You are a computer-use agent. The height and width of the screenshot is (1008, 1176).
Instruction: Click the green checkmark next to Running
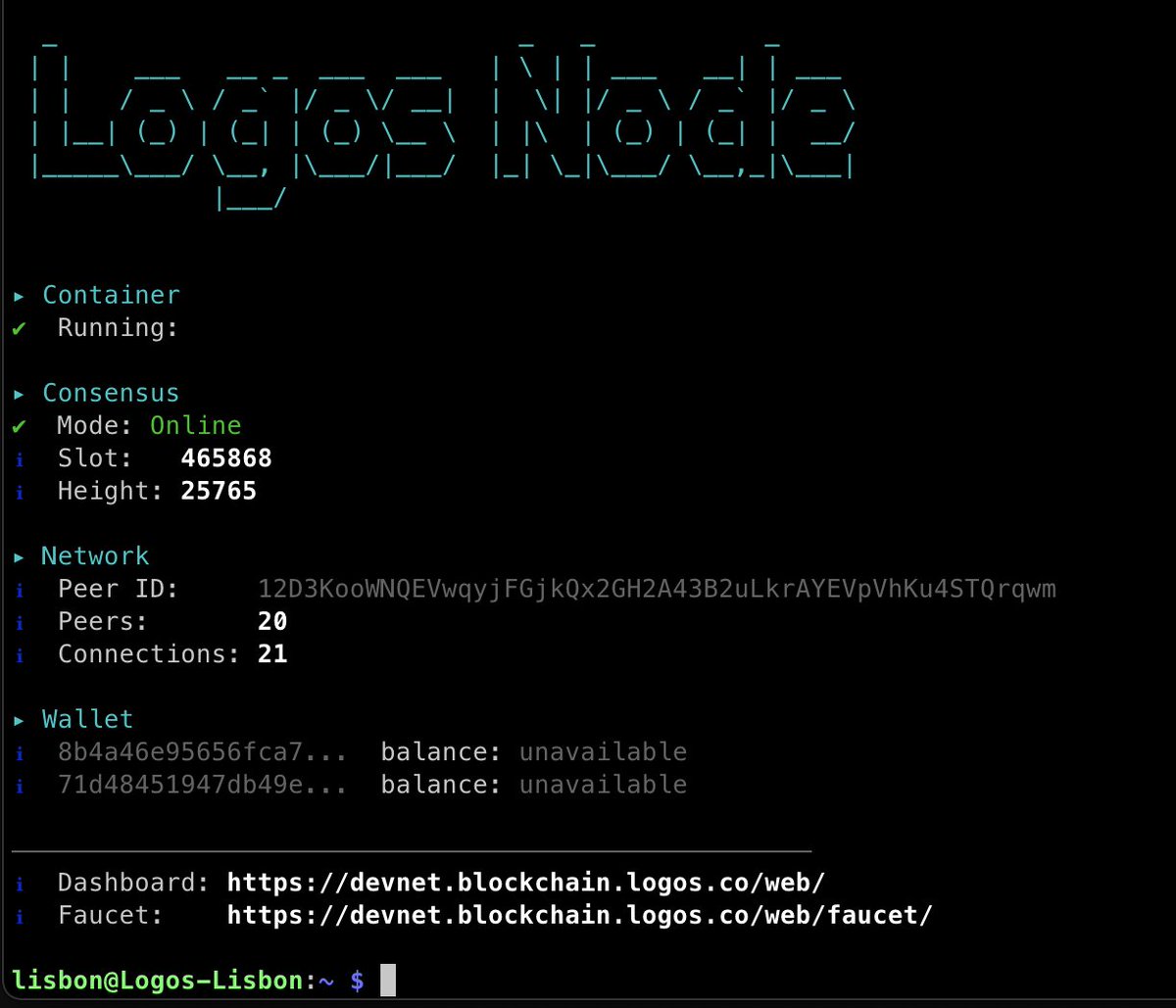pyautogui.click(x=19, y=328)
